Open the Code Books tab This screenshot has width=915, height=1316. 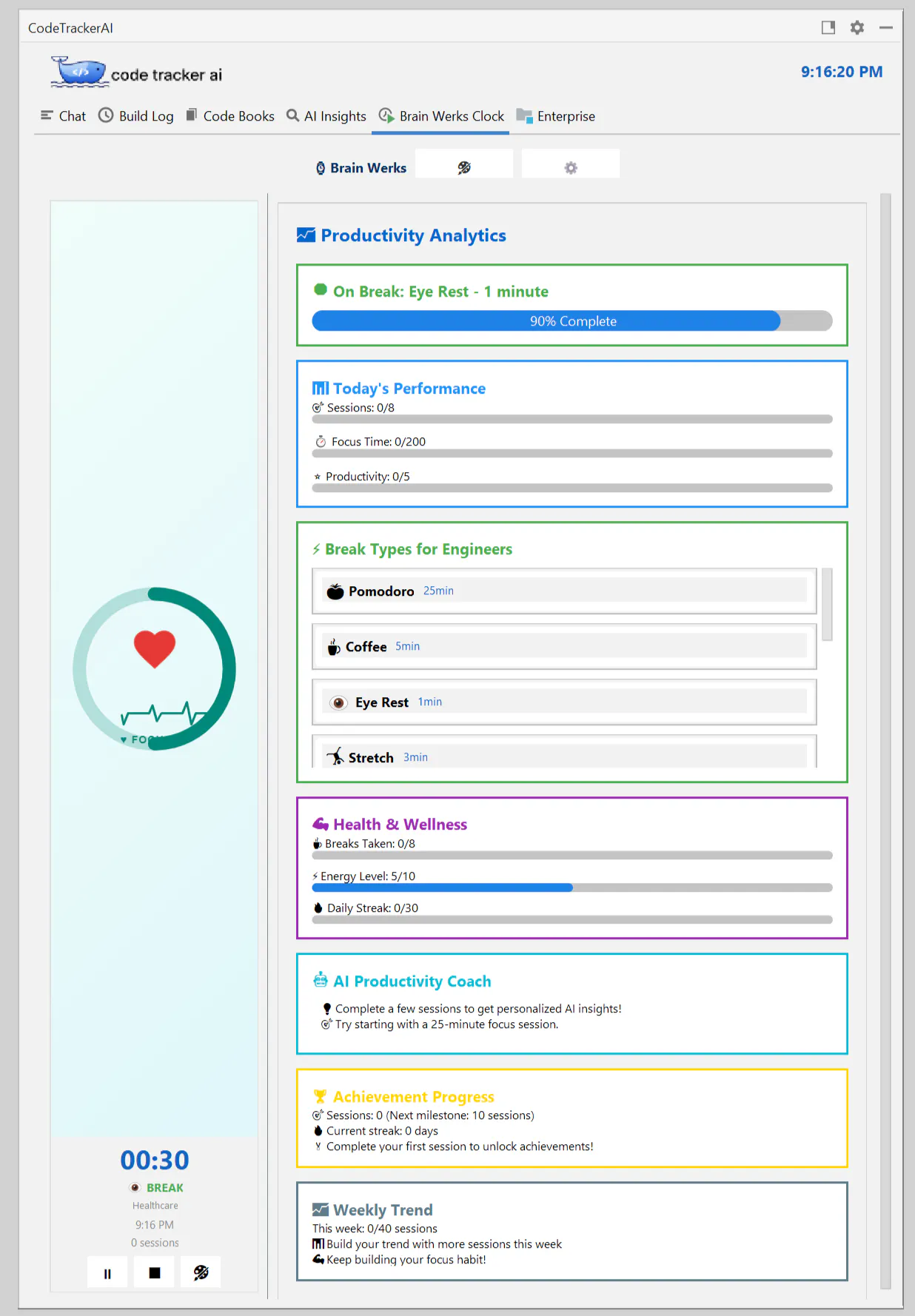point(230,116)
